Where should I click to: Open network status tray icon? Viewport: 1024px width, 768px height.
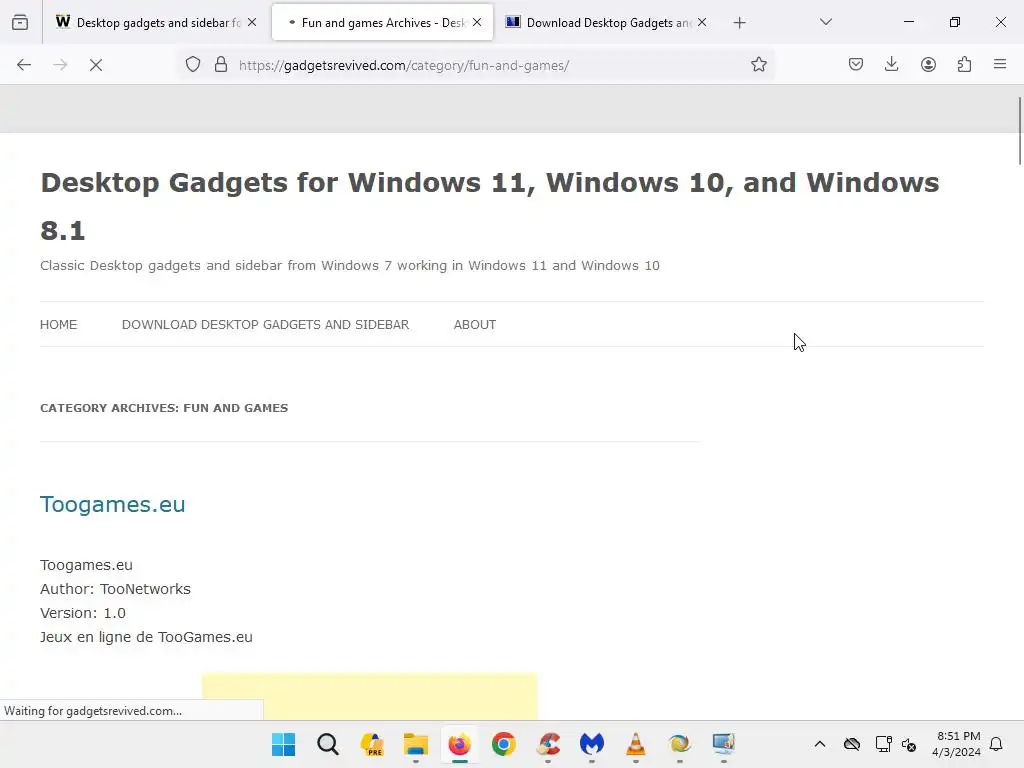point(884,744)
